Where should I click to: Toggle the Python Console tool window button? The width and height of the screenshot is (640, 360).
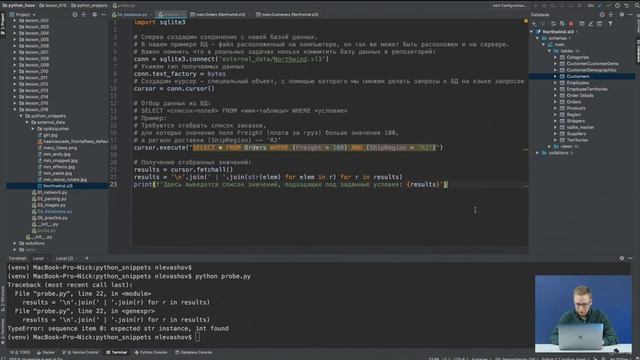(x=151, y=352)
